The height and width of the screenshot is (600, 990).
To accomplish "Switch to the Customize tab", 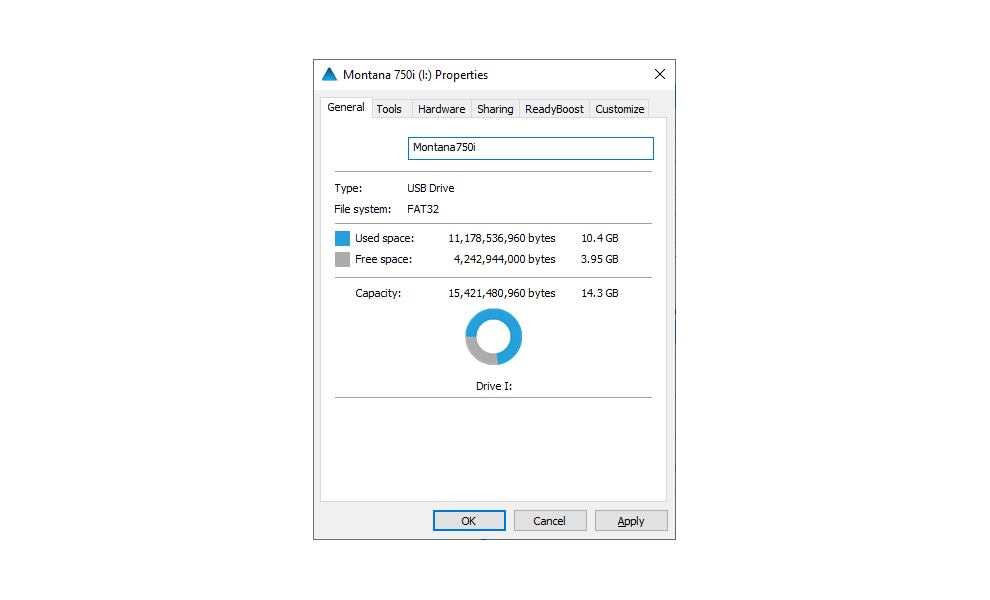I will [619, 109].
